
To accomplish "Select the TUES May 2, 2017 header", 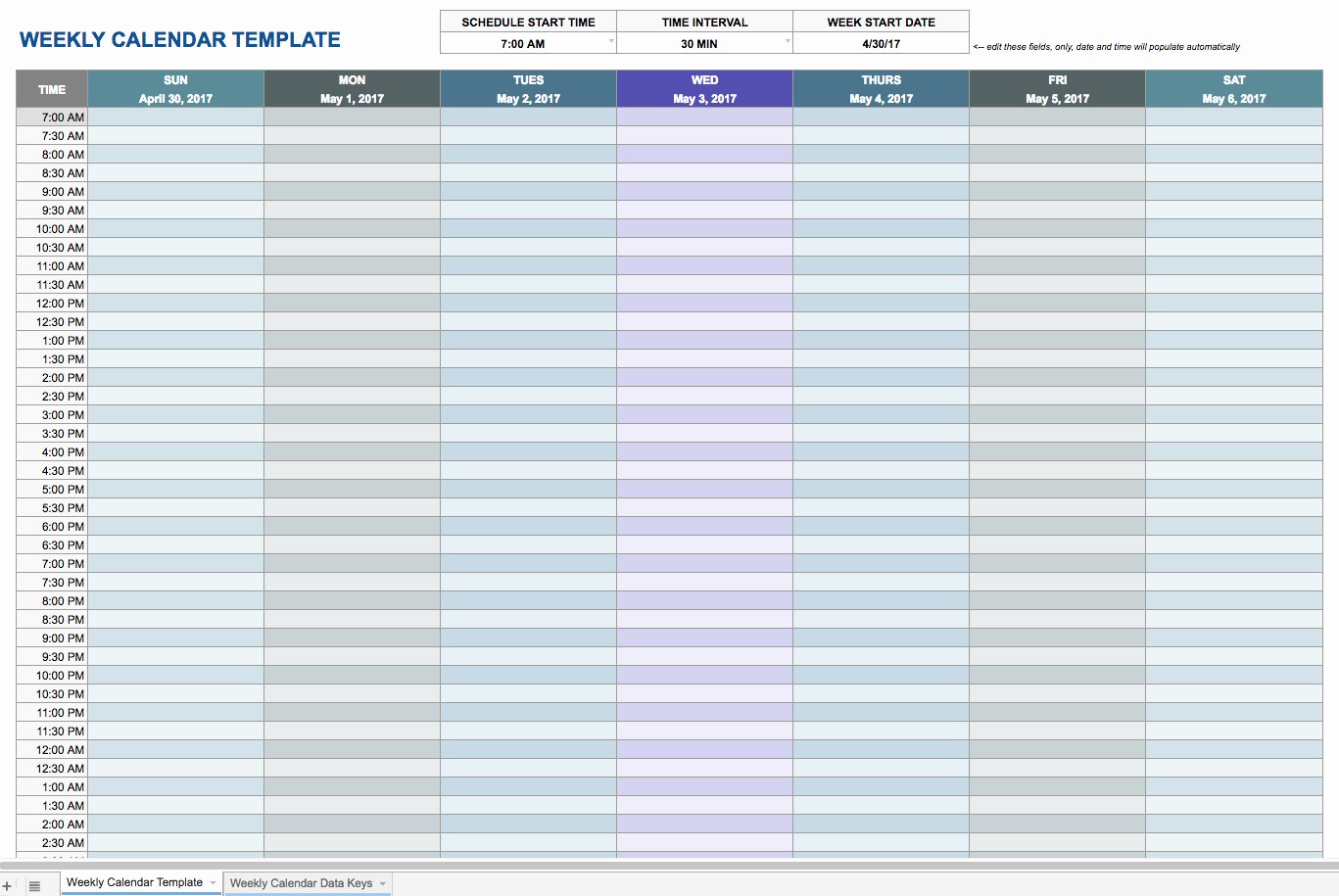I will pyautogui.click(x=528, y=89).
